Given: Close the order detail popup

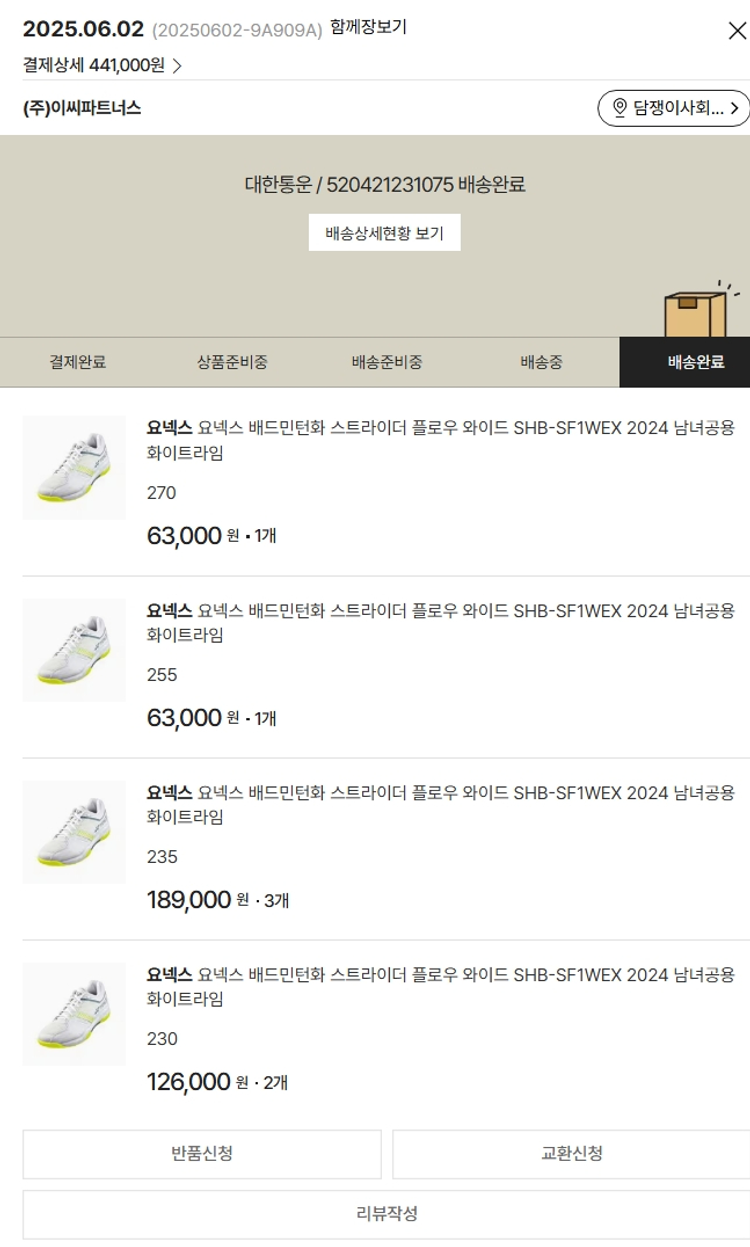Looking at the screenshot, I should pyautogui.click(x=737, y=31).
